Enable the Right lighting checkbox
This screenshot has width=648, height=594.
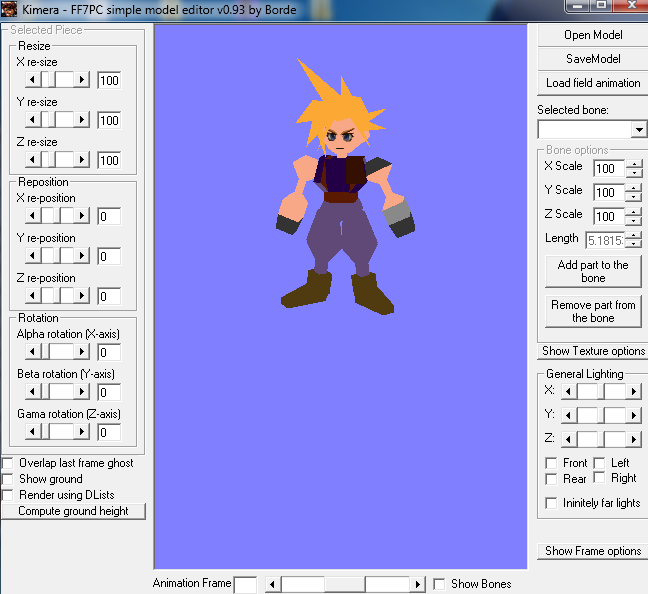pyautogui.click(x=599, y=477)
